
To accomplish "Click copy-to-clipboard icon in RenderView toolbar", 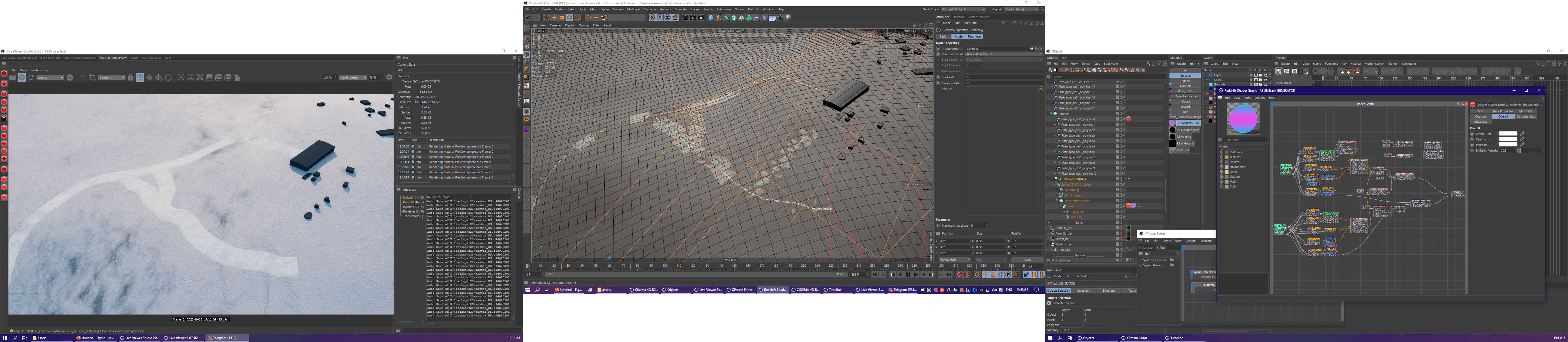I will point(237,77).
